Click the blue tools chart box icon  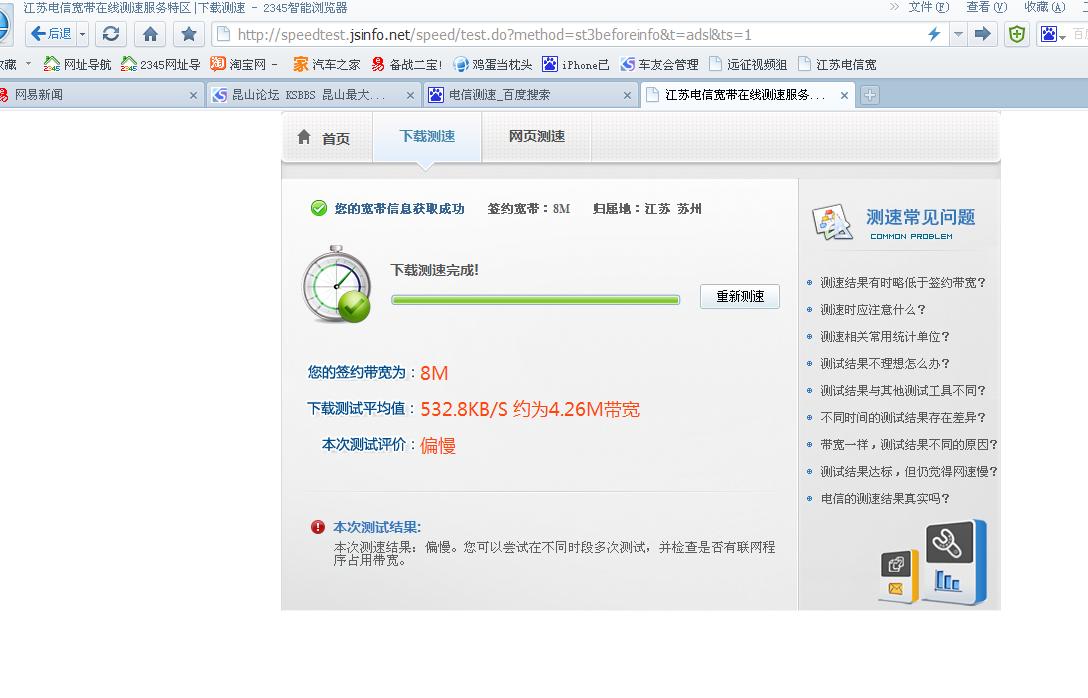point(955,562)
